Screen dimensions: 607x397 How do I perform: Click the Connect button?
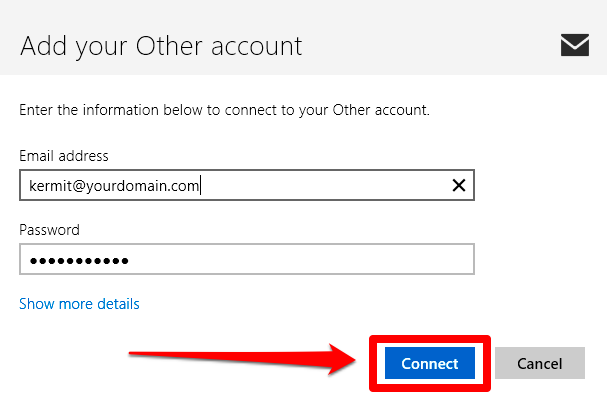(430, 363)
